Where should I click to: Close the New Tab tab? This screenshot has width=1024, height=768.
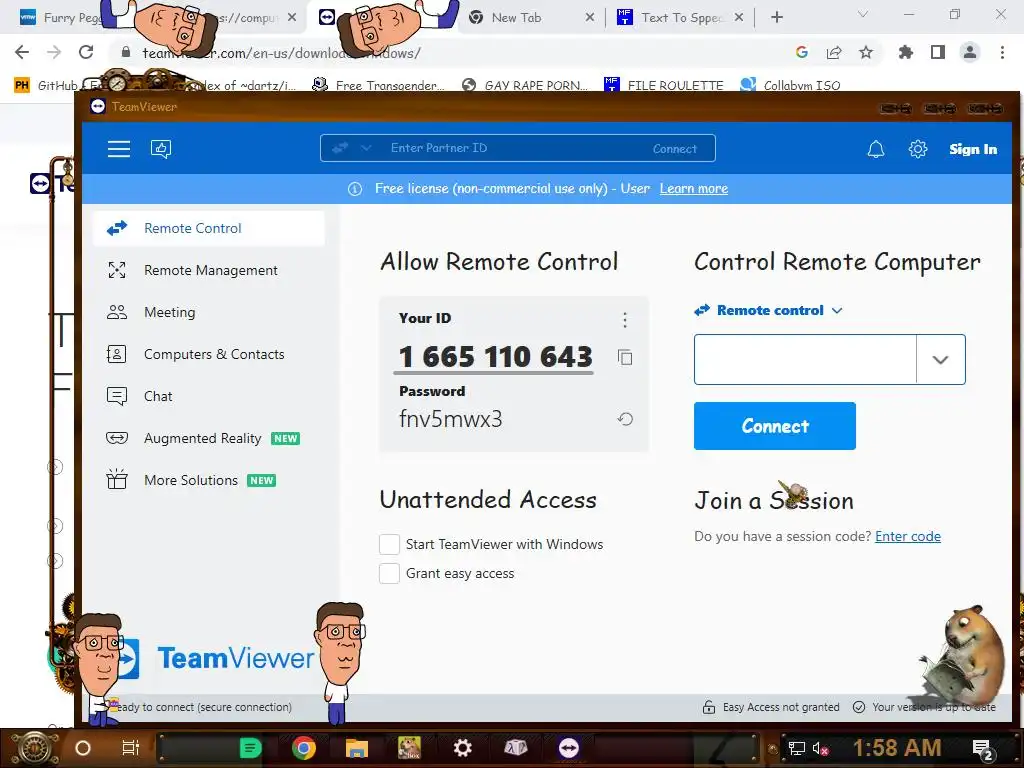[x=590, y=18]
